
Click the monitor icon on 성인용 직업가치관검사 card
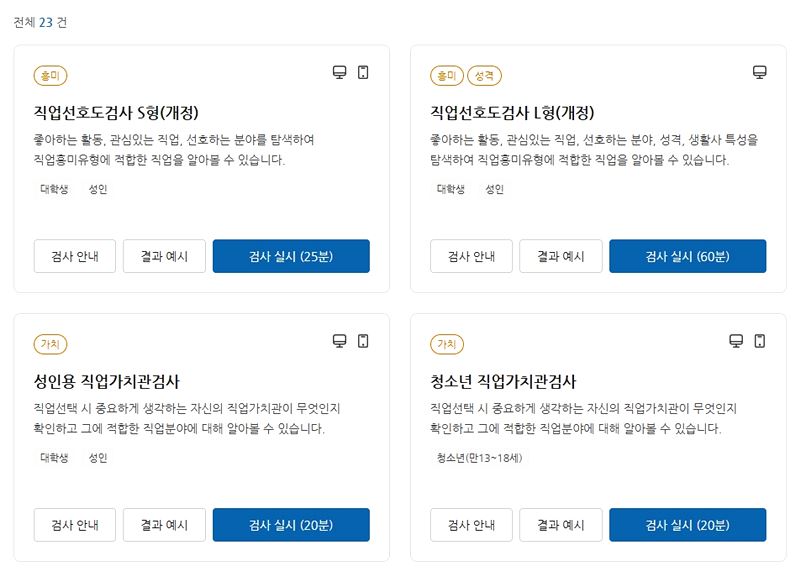click(x=337, y=341)
